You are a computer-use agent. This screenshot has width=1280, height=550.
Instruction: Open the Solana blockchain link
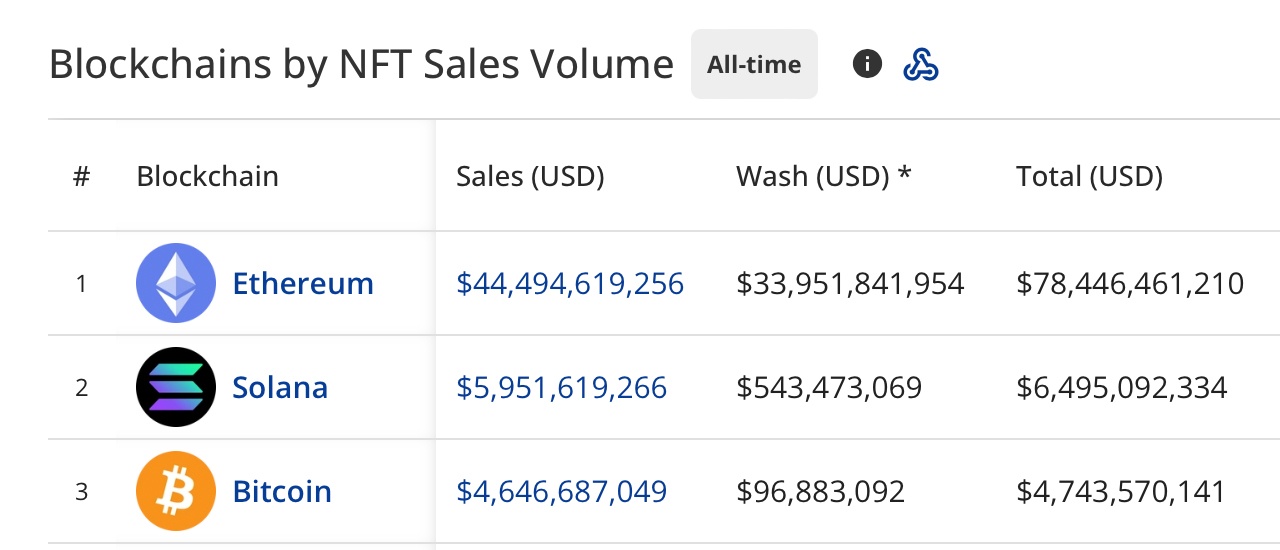point(280,387)
